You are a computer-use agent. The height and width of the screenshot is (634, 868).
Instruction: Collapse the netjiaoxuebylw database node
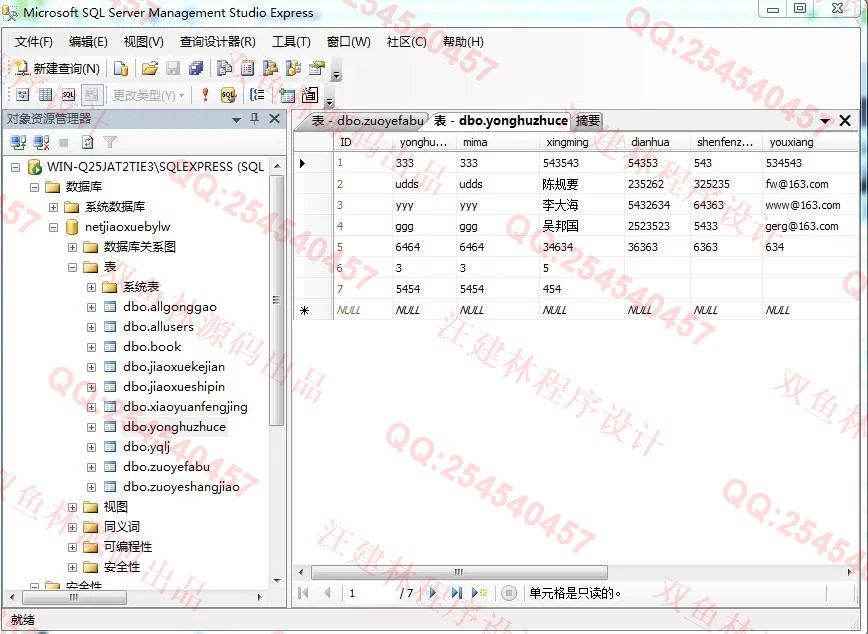point(54,227)
